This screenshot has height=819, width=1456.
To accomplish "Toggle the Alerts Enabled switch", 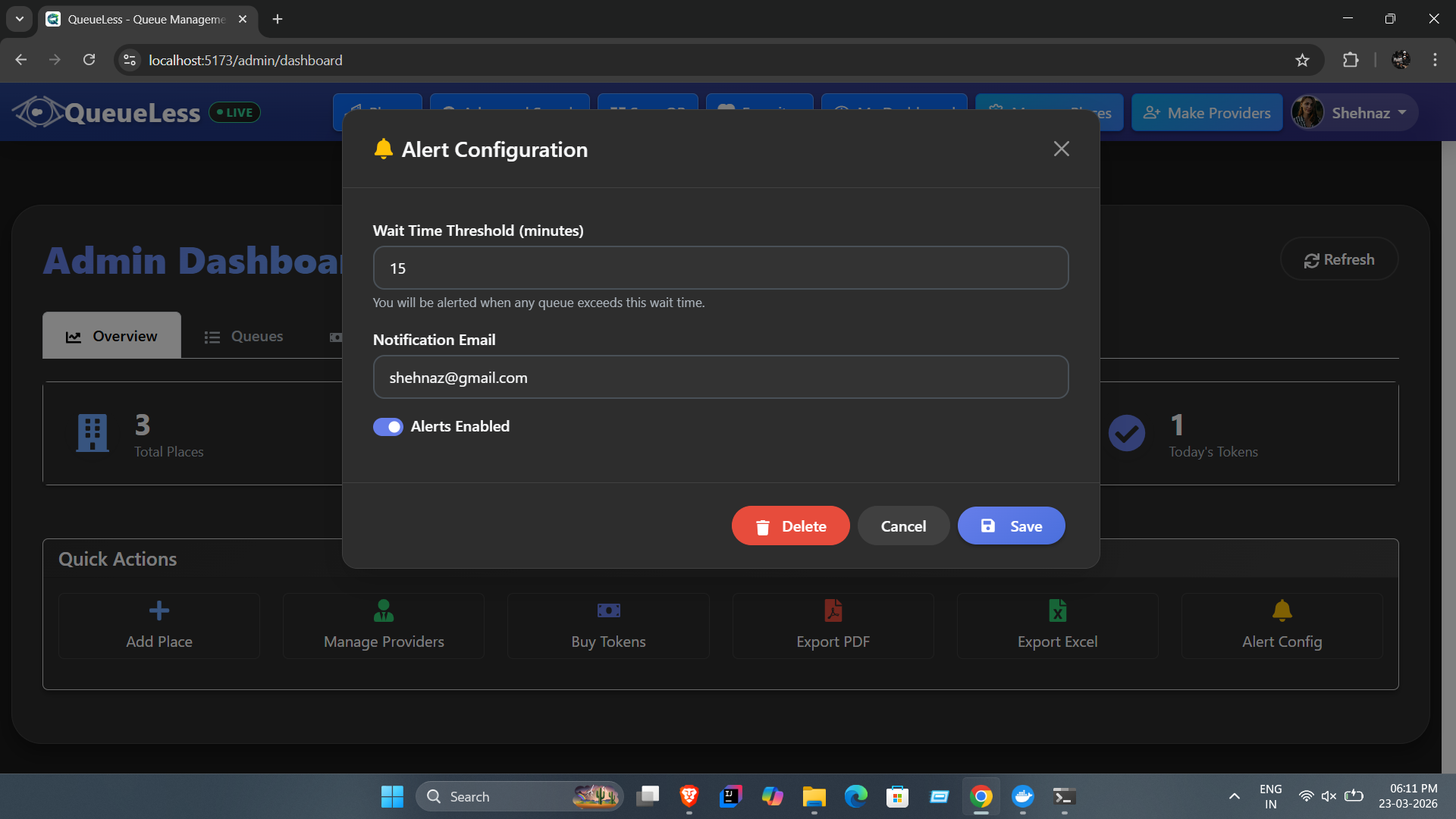I will coord(388,427).
